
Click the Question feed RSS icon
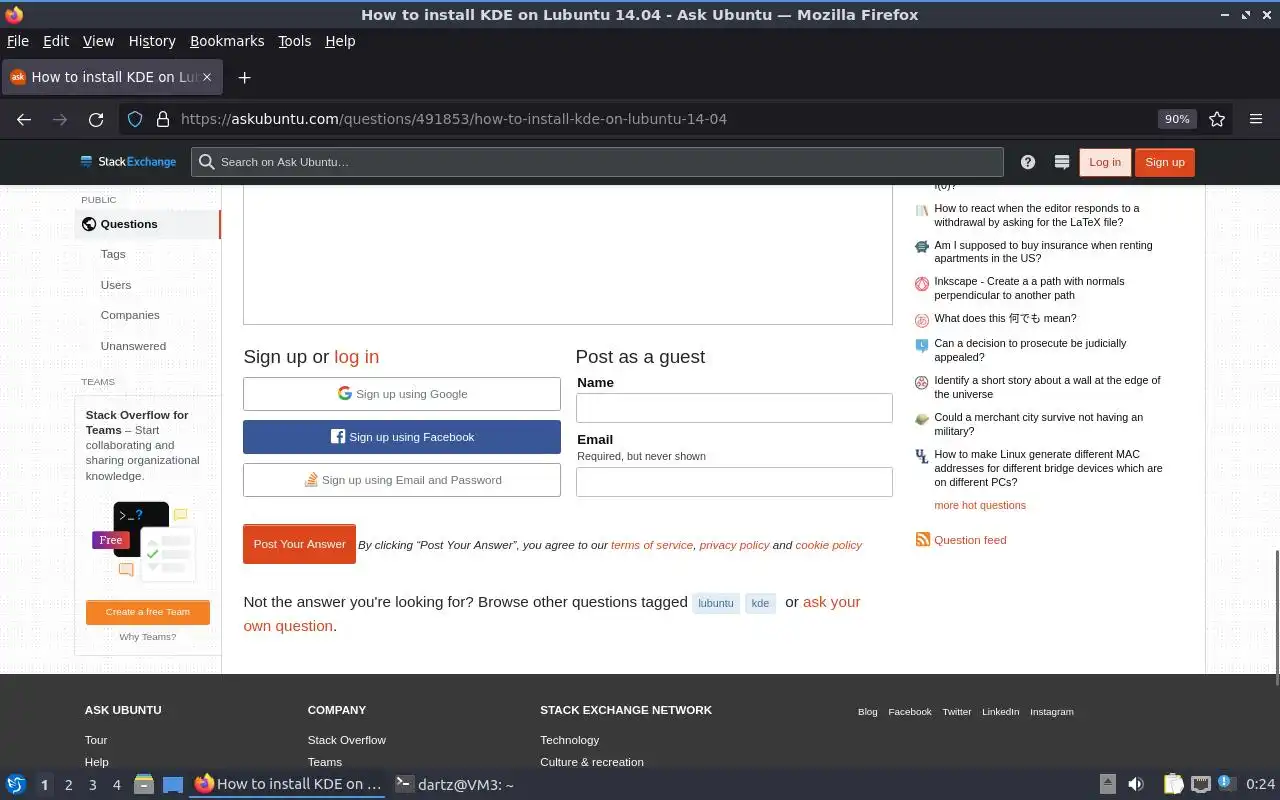922,540
